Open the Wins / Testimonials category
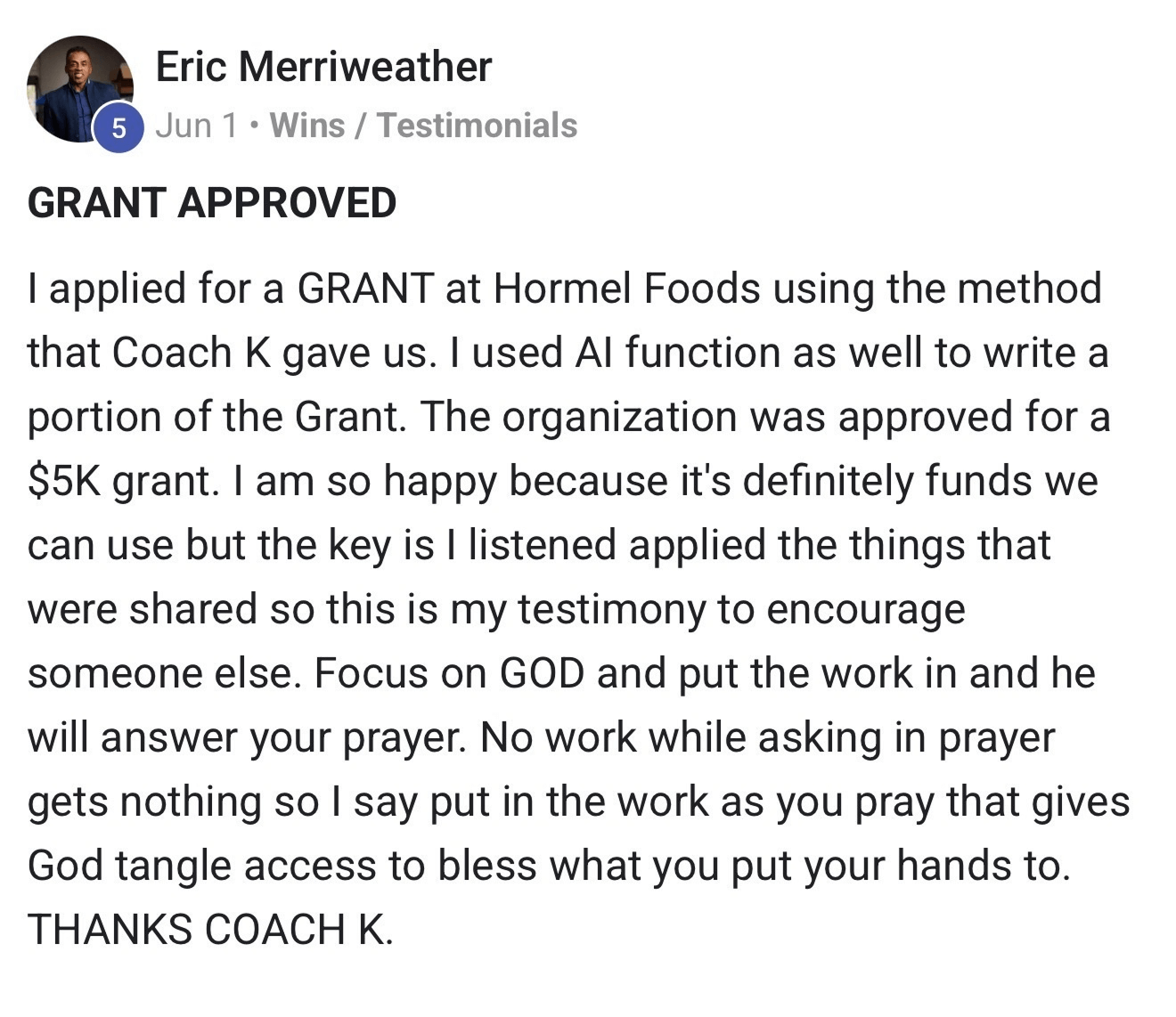This screenshot has width=1176, height=1017. (423, 126)
